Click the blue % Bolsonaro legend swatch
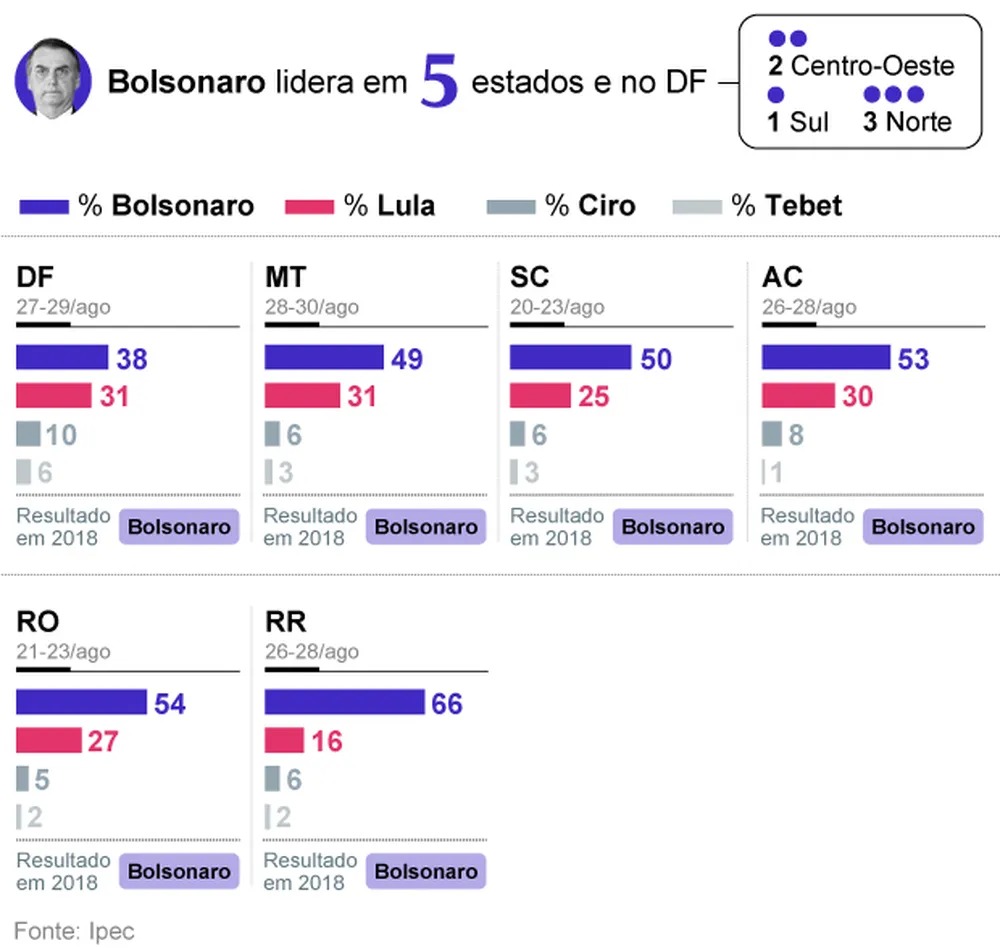Image resolution: width=1000 pixels, height=948 pixels. coord(44,207)
